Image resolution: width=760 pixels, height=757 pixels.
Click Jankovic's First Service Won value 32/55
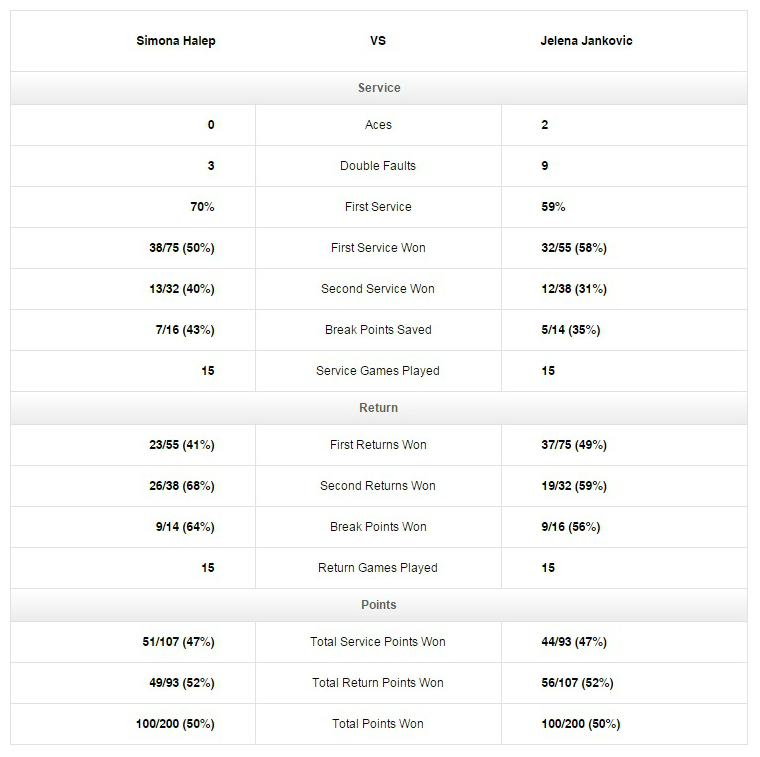tap(573, 248)
